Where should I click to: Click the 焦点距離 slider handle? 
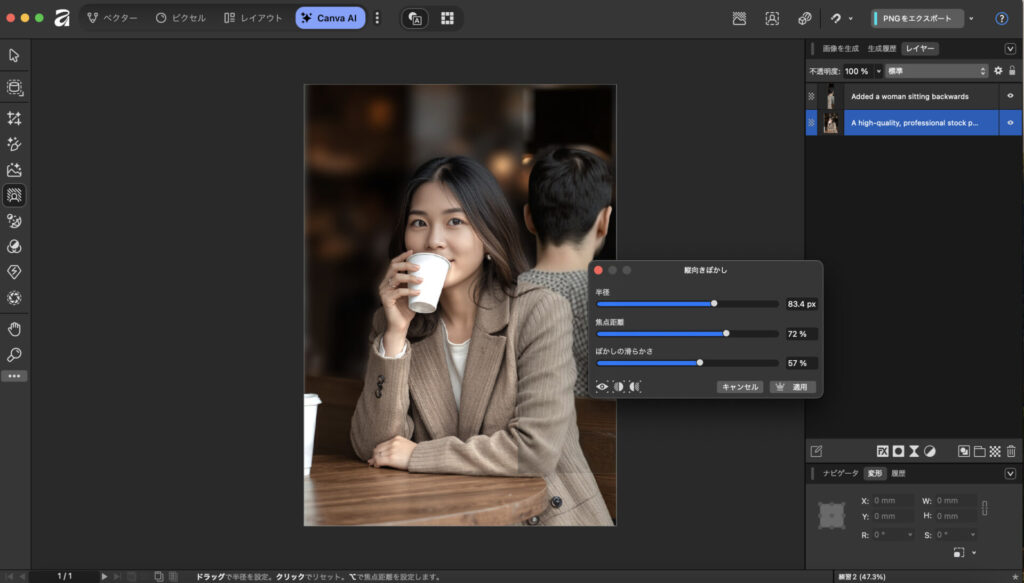coord(726,333)
